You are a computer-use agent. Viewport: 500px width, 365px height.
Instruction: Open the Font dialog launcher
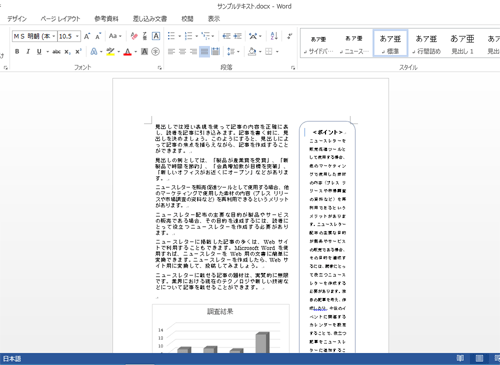pos(160,68)
